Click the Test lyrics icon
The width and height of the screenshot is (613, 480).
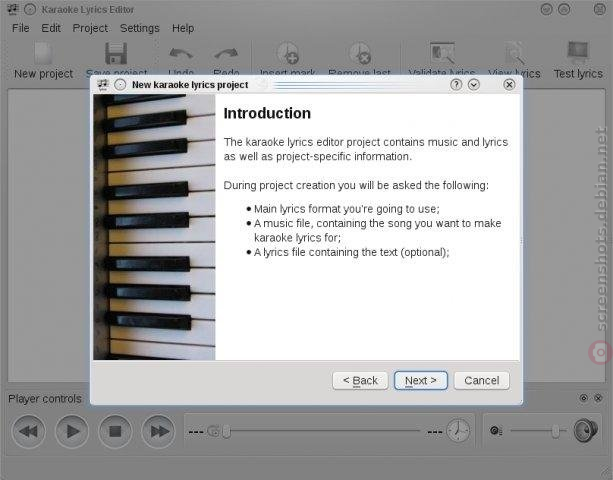578,52
